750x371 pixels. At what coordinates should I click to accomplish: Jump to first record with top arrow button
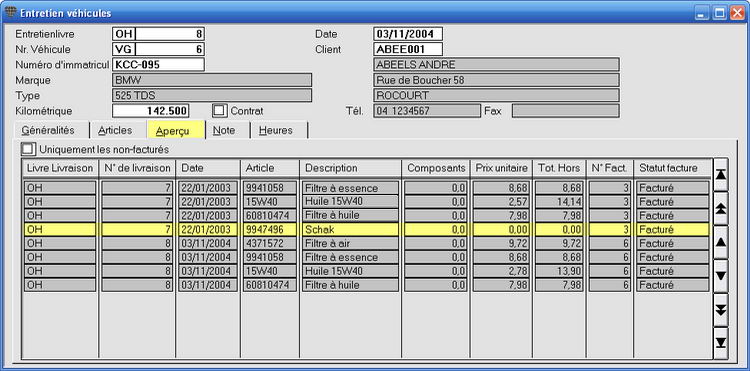coord(720,174)
